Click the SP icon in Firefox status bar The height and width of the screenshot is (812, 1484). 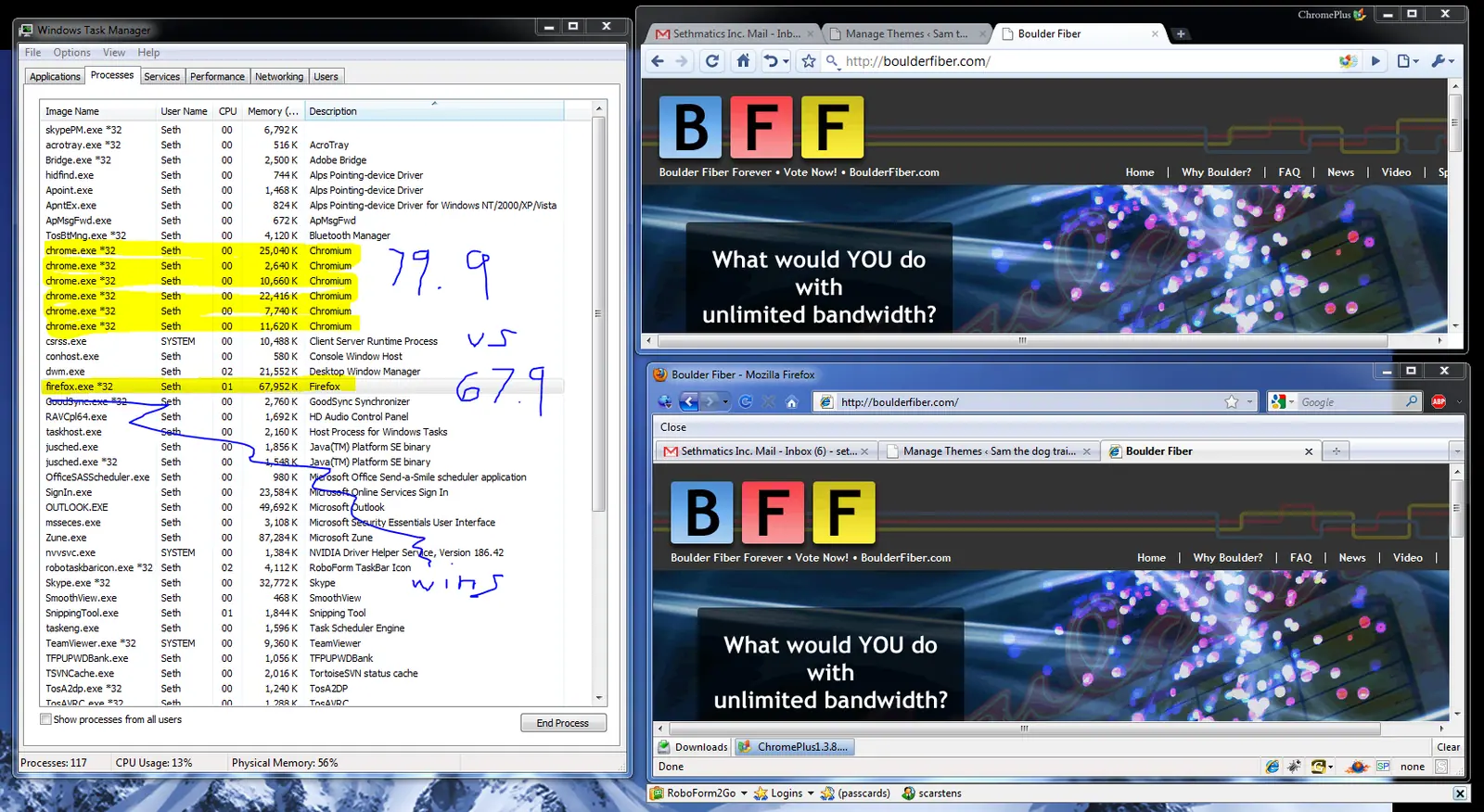[1383, 767]
